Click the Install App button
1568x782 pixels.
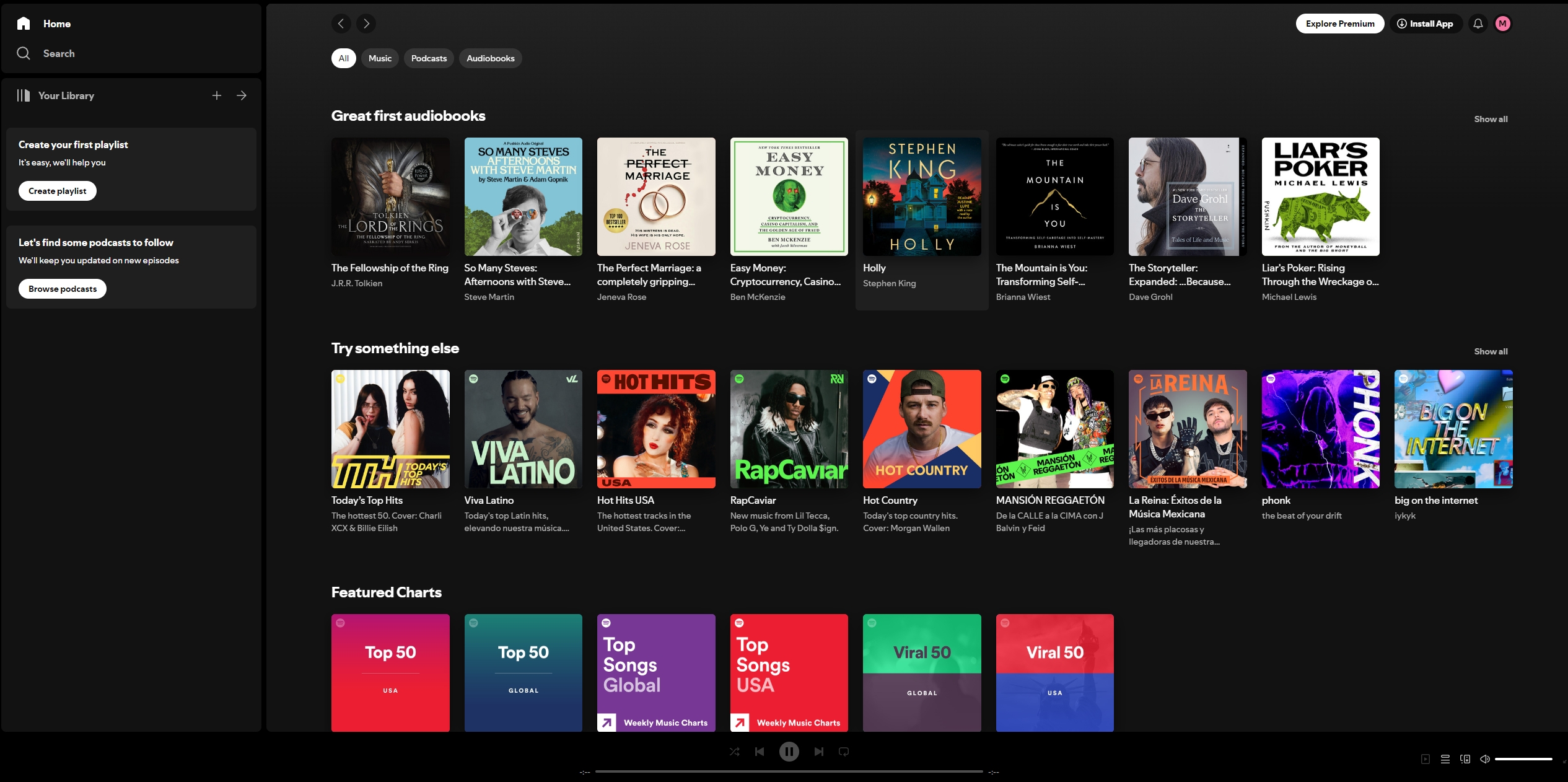1426,24
